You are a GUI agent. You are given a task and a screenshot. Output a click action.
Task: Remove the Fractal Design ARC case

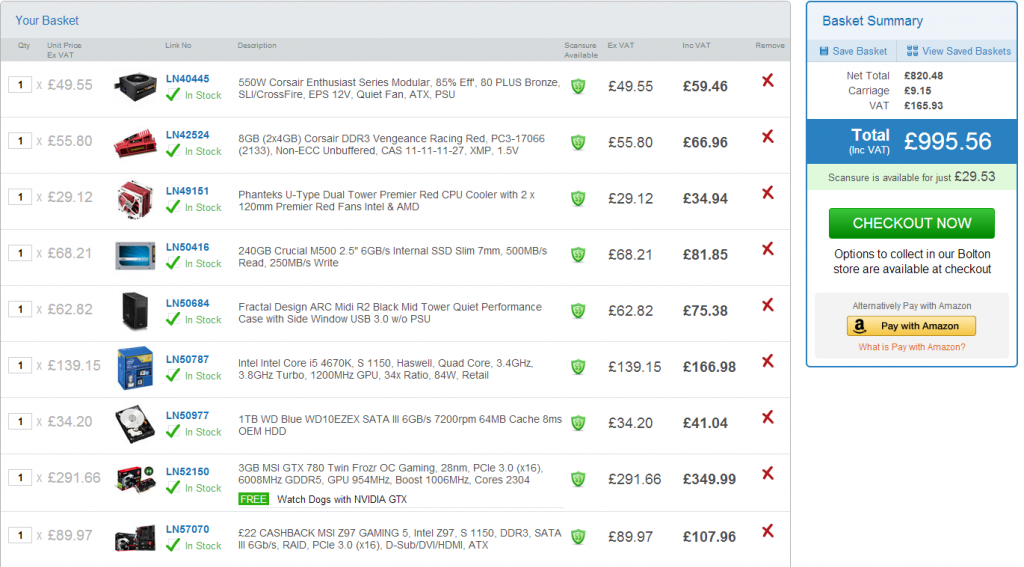pos(768,306)
